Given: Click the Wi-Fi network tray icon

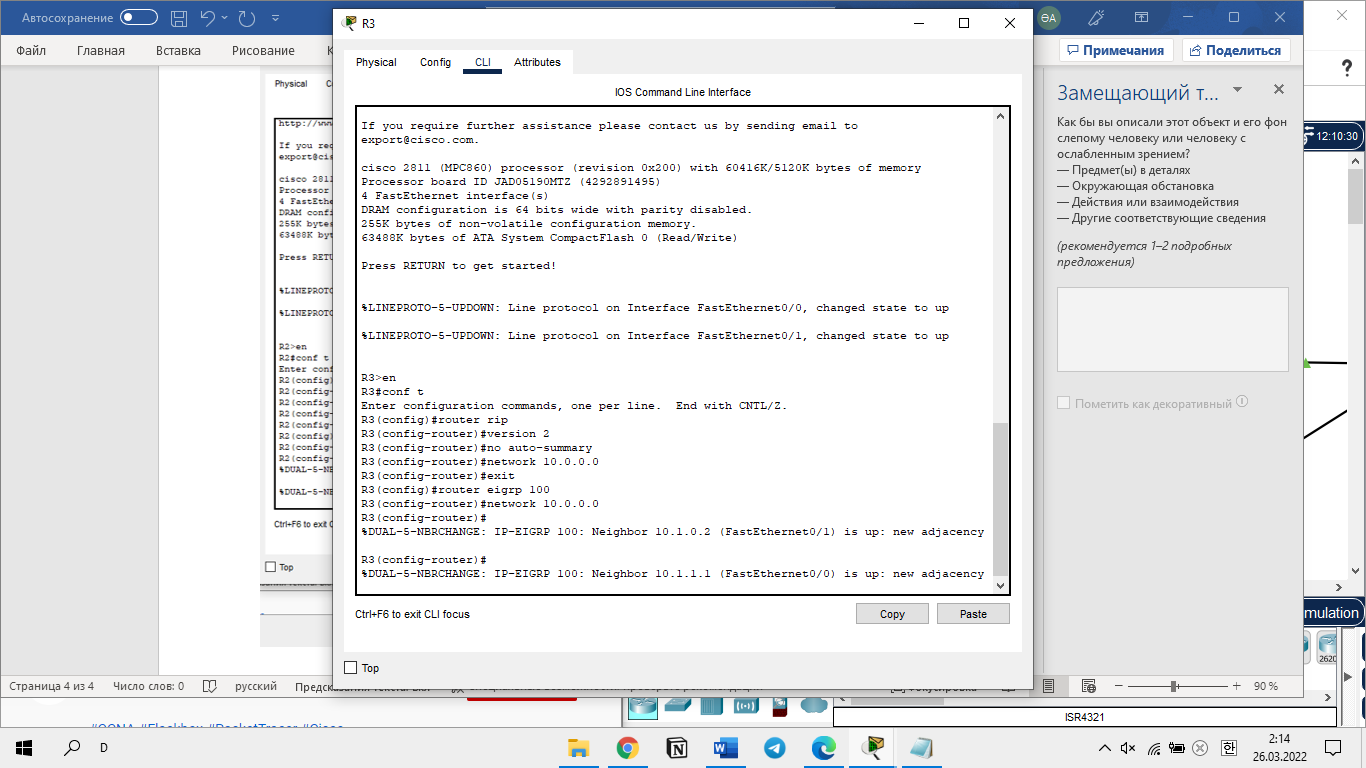Looking at the screenshot, I should (1153, 748).
